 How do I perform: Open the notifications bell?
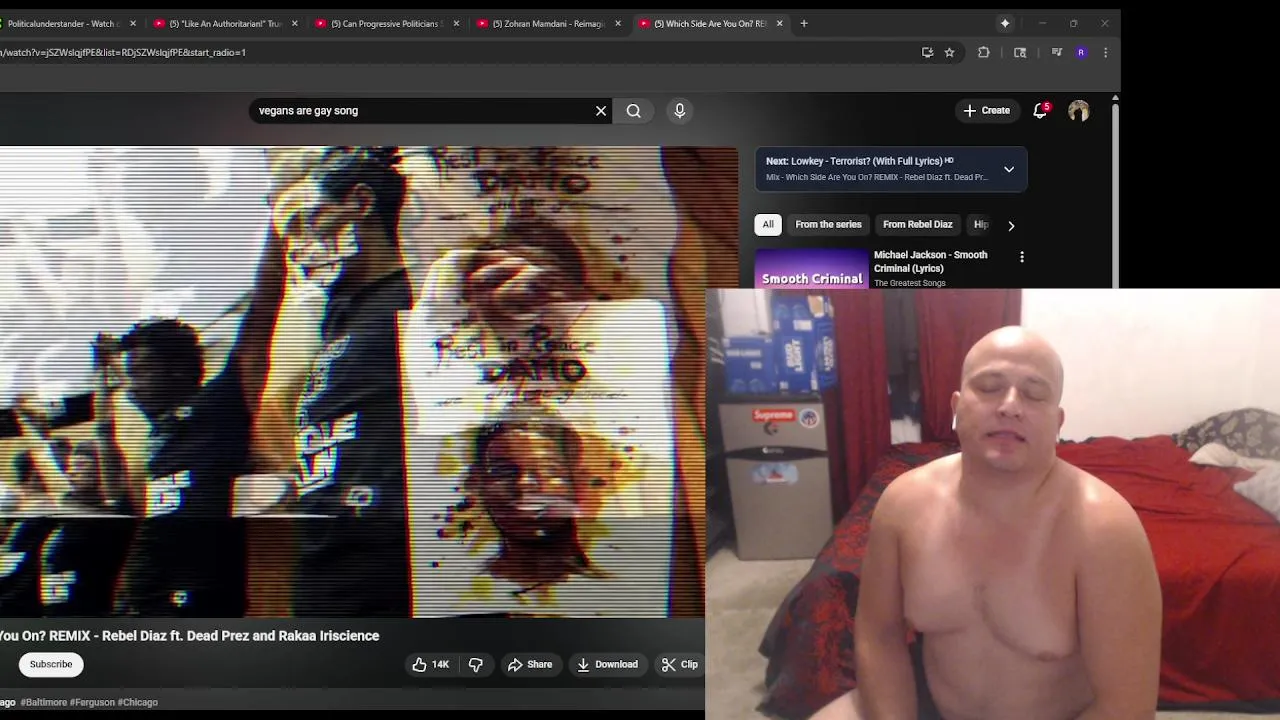point(1040,111)
